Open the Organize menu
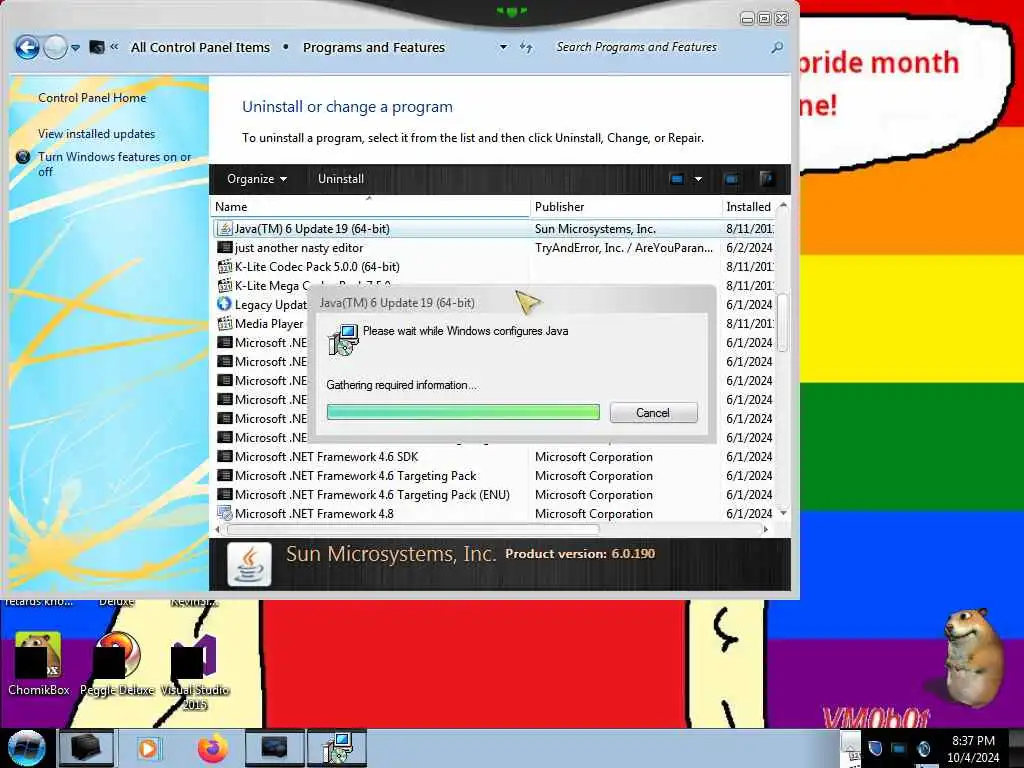This screenshot has height=768, width=1024. coord(257,179)
